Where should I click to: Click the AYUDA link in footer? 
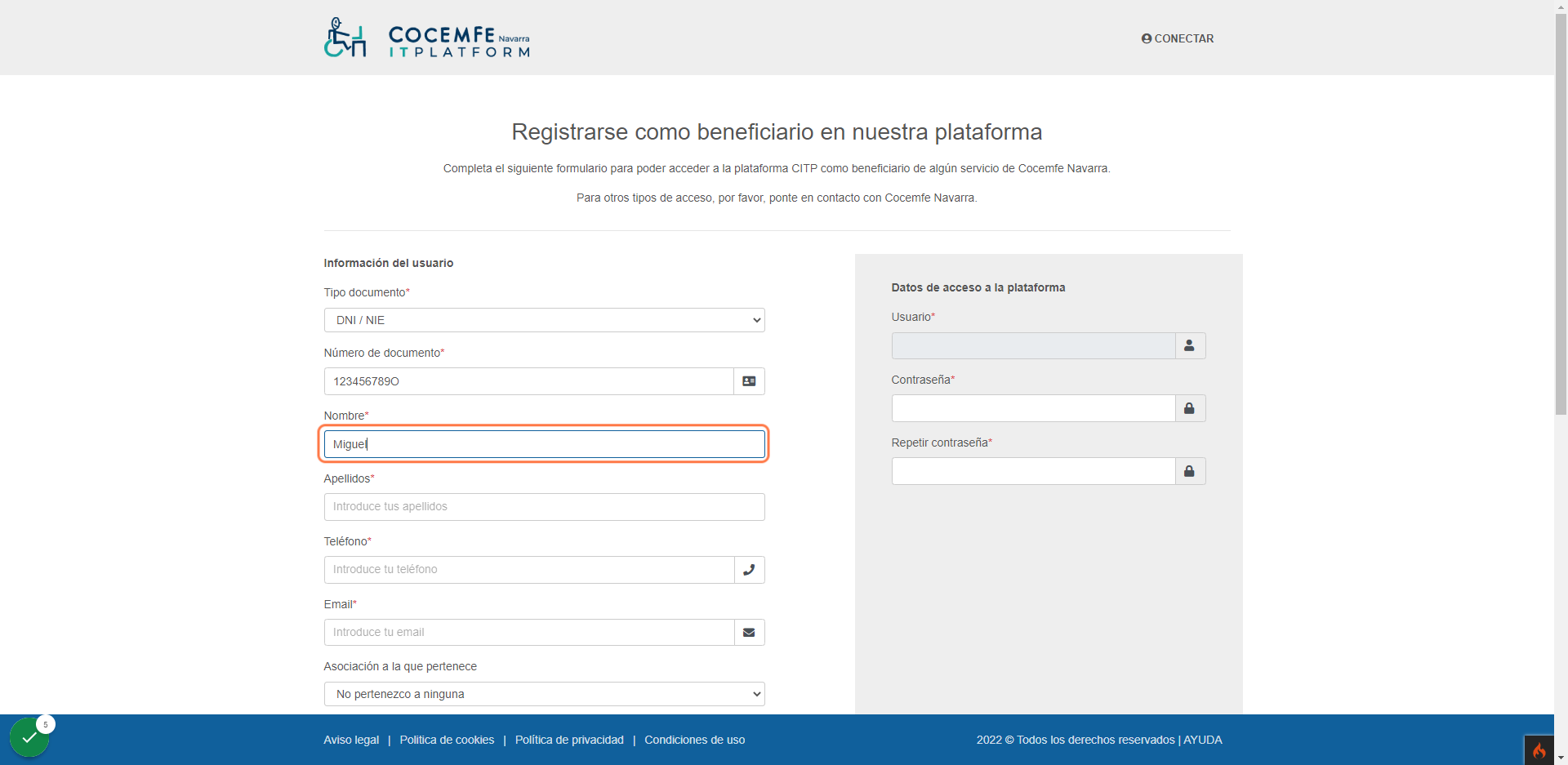click(1203, 740)
